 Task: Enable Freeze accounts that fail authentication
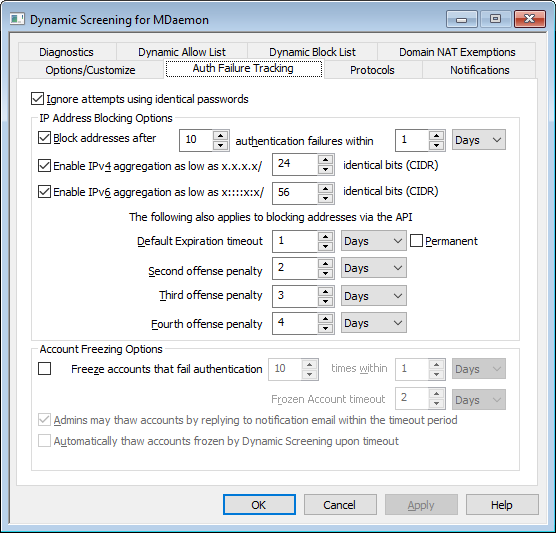[x=44, y=368]
